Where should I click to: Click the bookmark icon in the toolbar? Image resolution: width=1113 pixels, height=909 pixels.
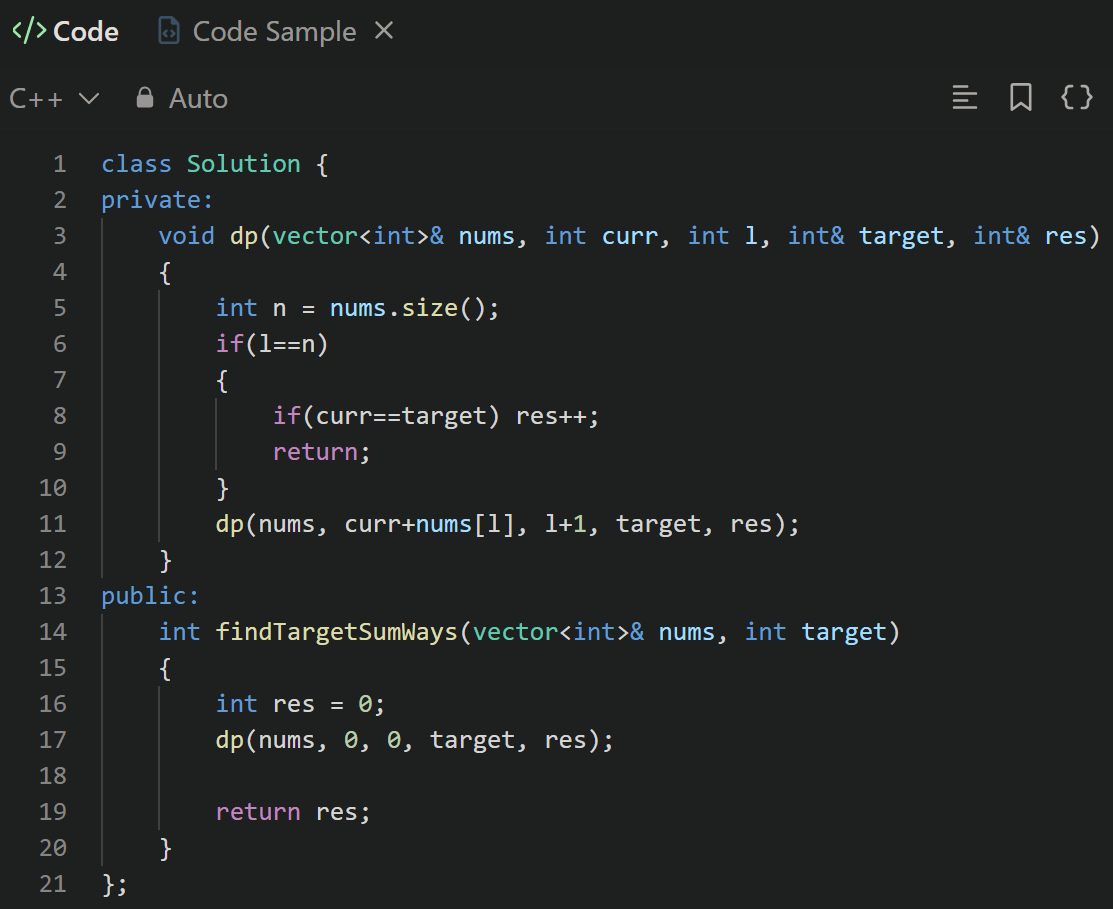[x=1020, y=98]
